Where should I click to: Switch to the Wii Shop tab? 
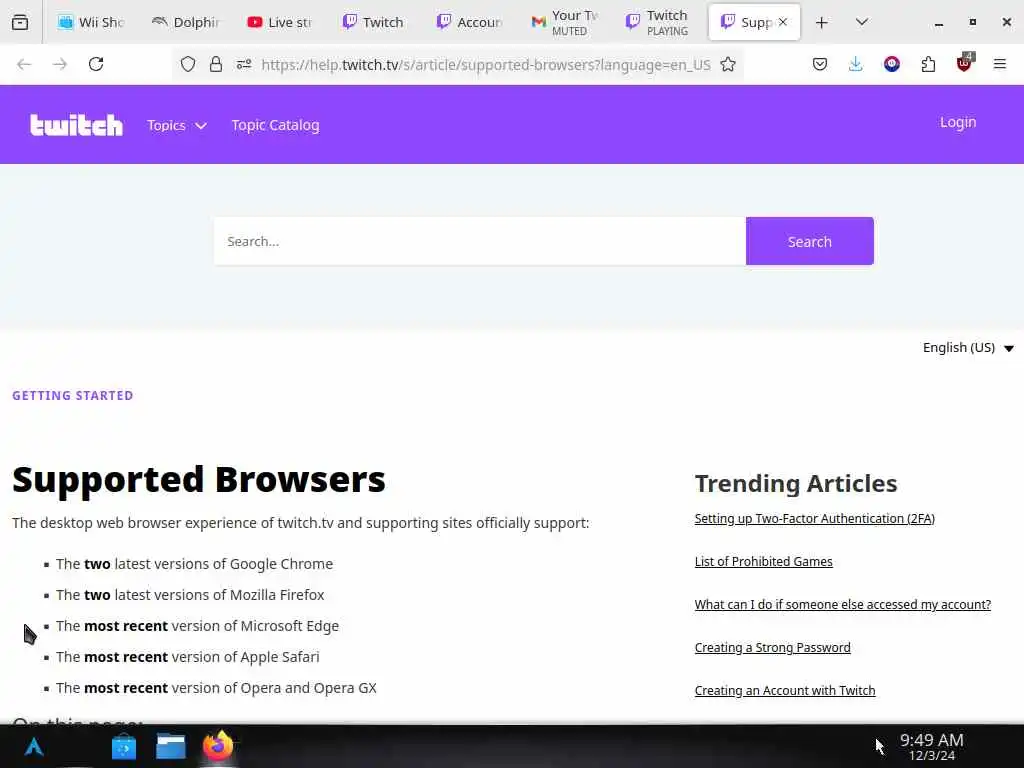(91, 22)
